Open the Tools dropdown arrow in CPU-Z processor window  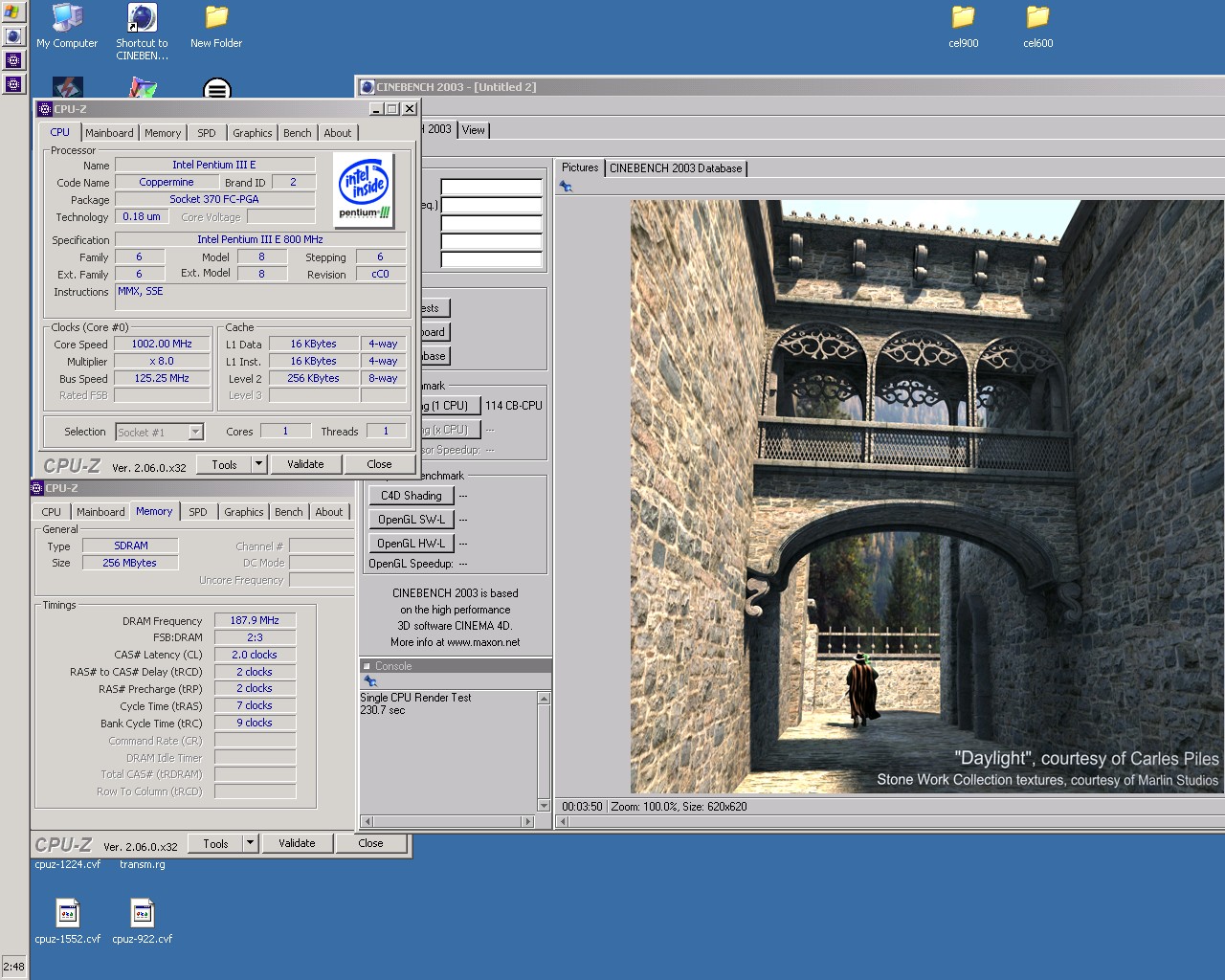(x=258, y=464)
